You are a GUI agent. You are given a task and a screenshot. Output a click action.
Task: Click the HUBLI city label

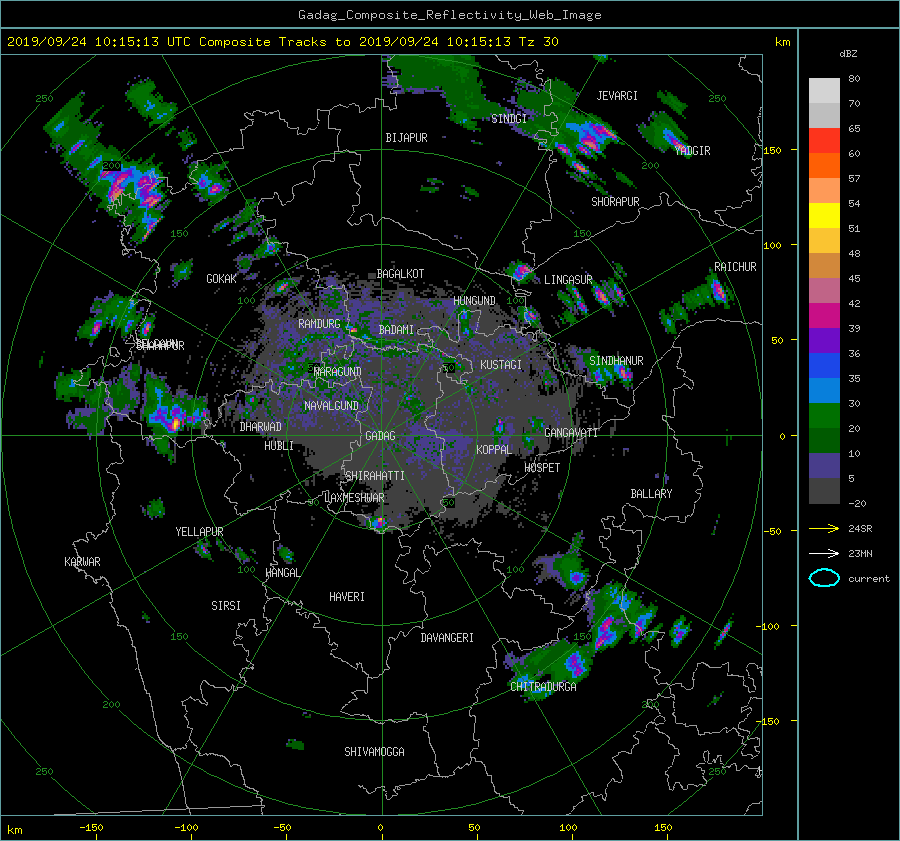[279, 446]
